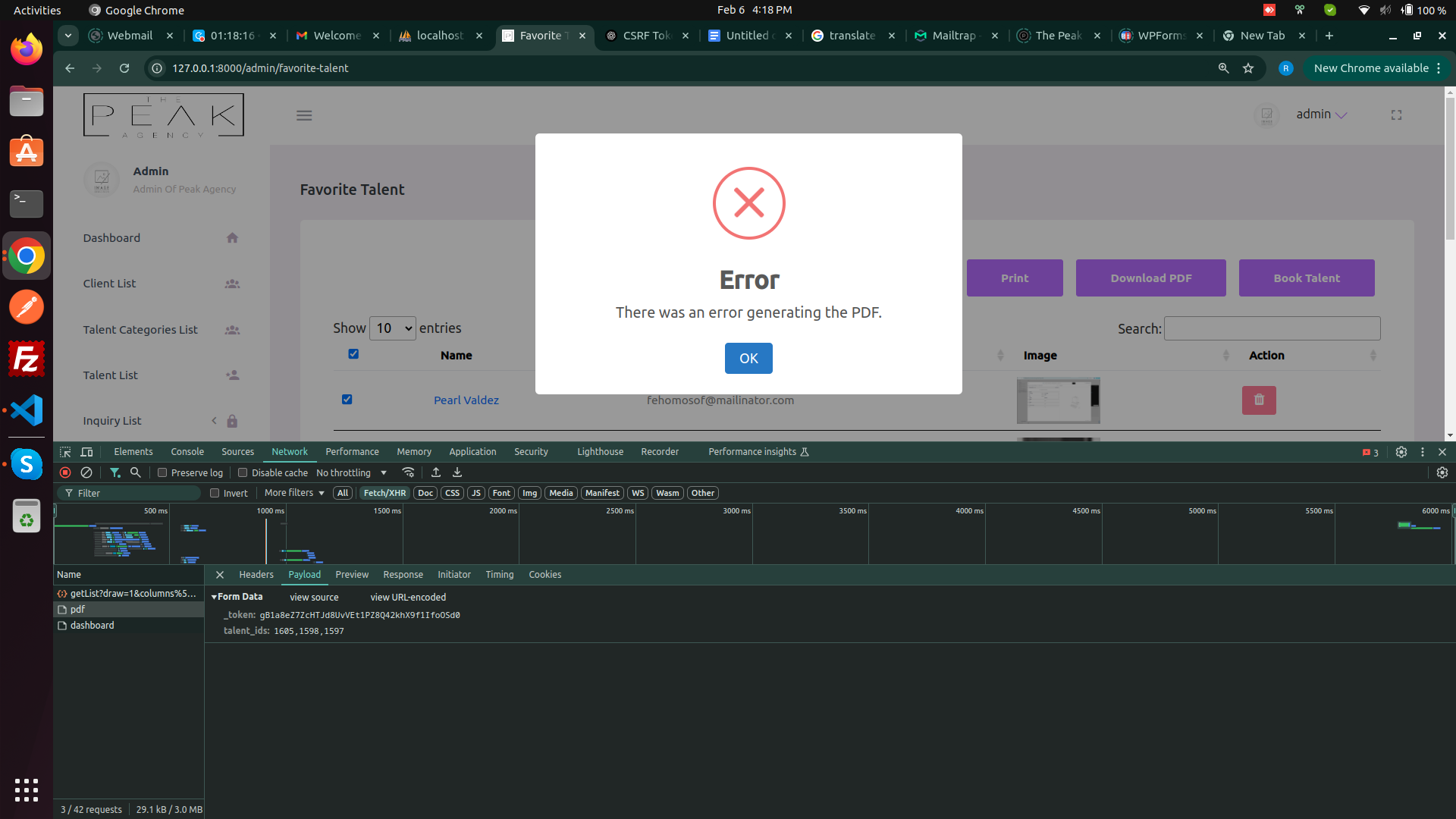This screenshot has height=819, width=1456.
Task: Open the No throttling dropdown
Action: tap(351, 472)
